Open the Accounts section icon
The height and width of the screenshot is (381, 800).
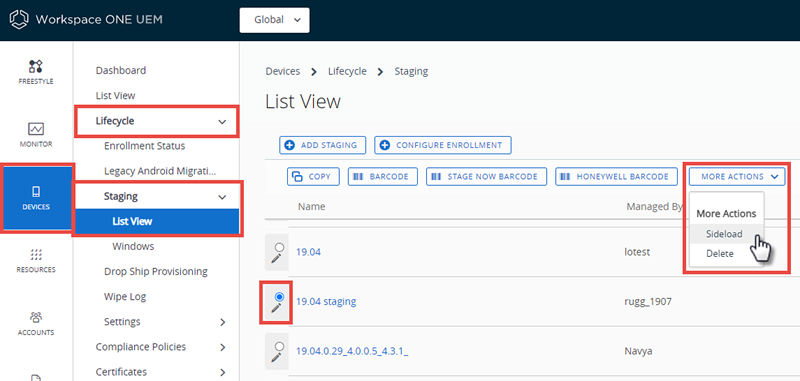pos(36,317)
